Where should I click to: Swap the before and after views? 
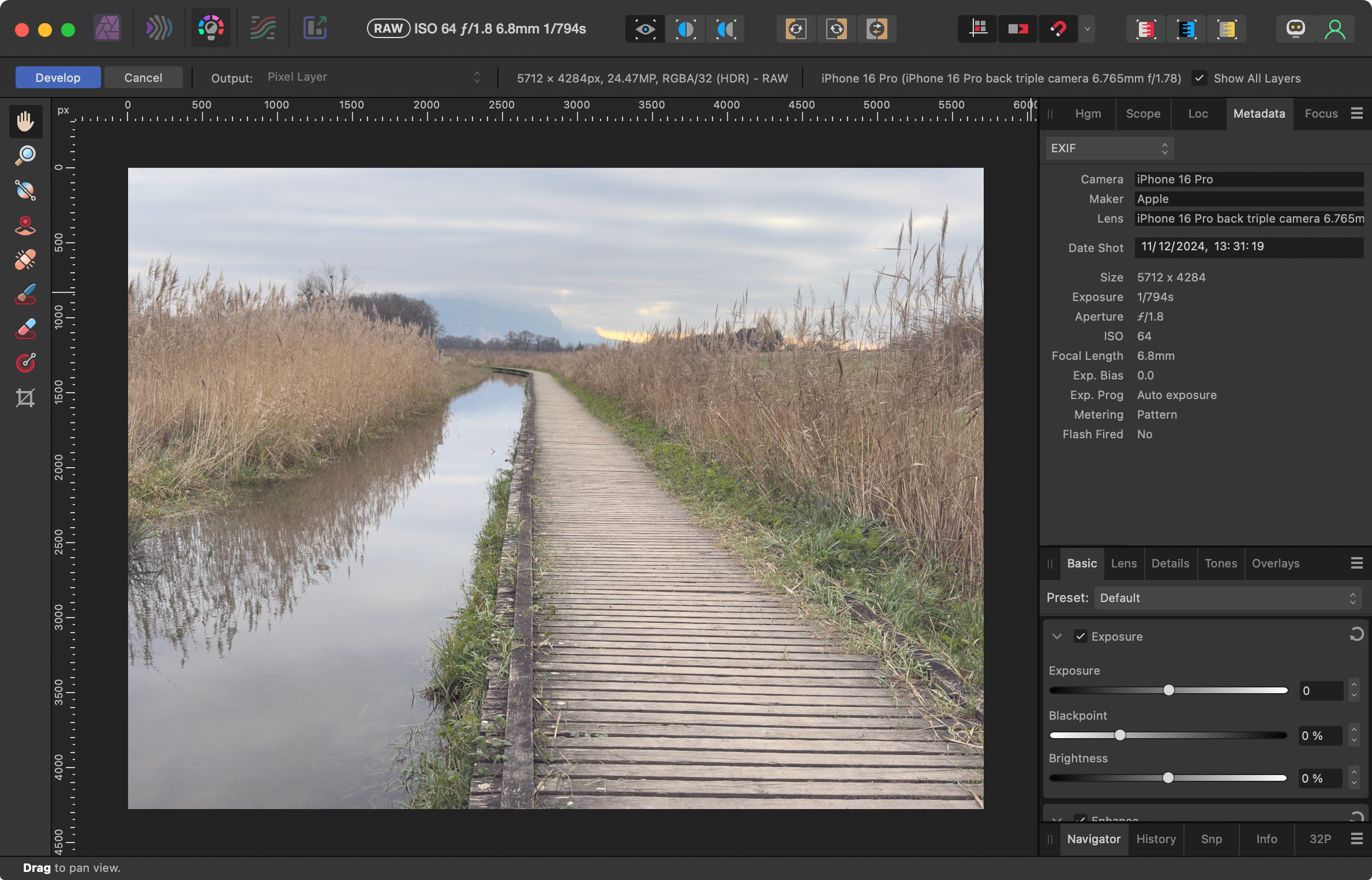pyautogui.click(x=876, y=29)
